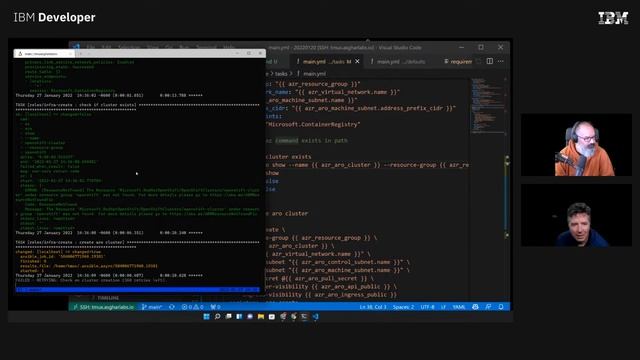Expand the TIMELINE panel section
The width and height of the screenshot is (640, 360).
tap(107, 298)
